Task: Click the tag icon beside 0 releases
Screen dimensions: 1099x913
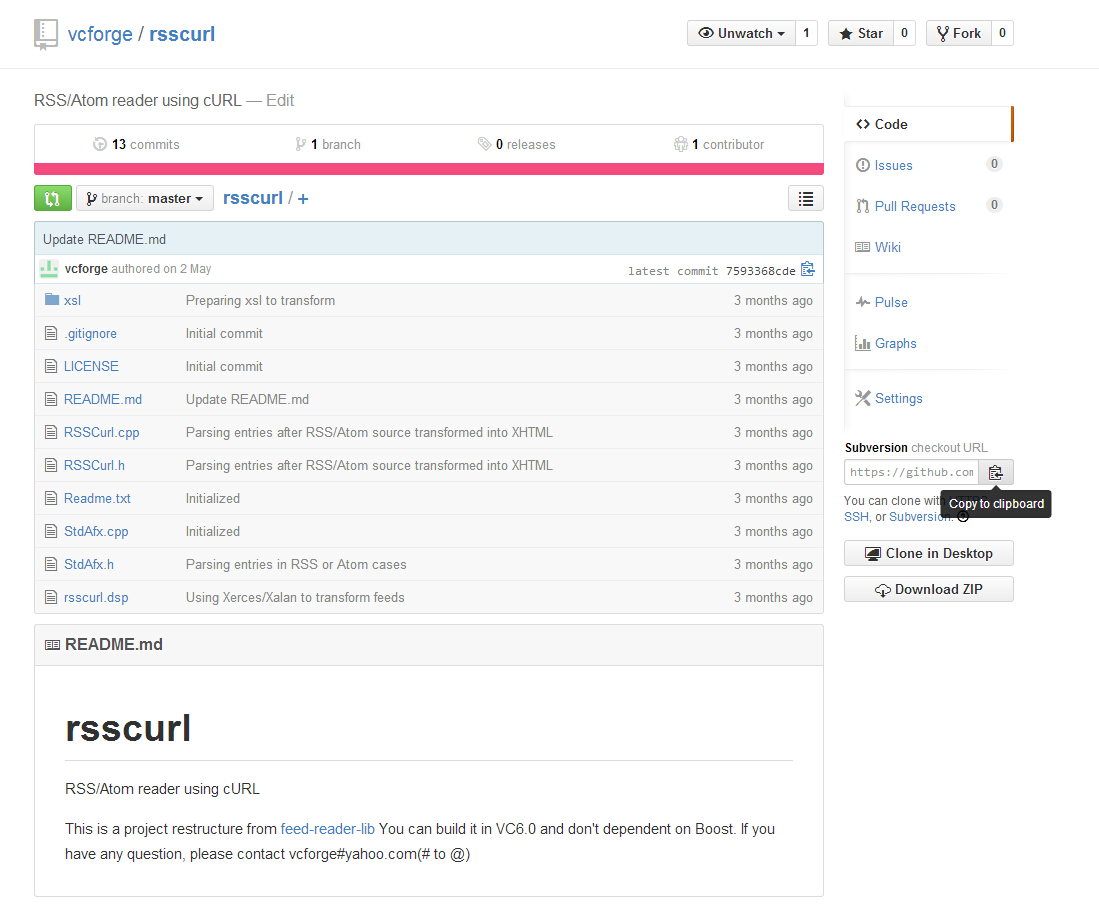Action: (x=484, y=144)
